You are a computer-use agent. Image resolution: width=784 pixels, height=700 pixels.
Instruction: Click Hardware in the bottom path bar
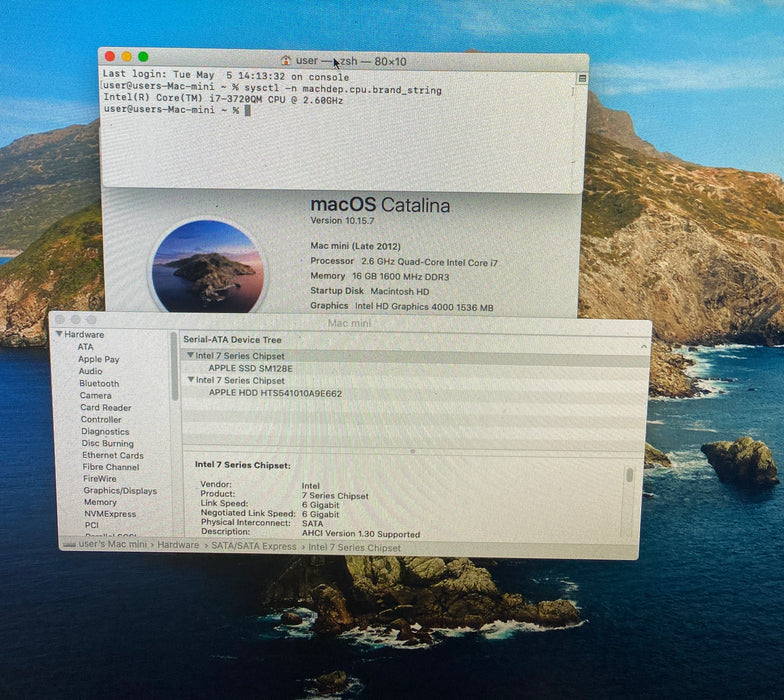pyautogui.click(x=178, y=545)
